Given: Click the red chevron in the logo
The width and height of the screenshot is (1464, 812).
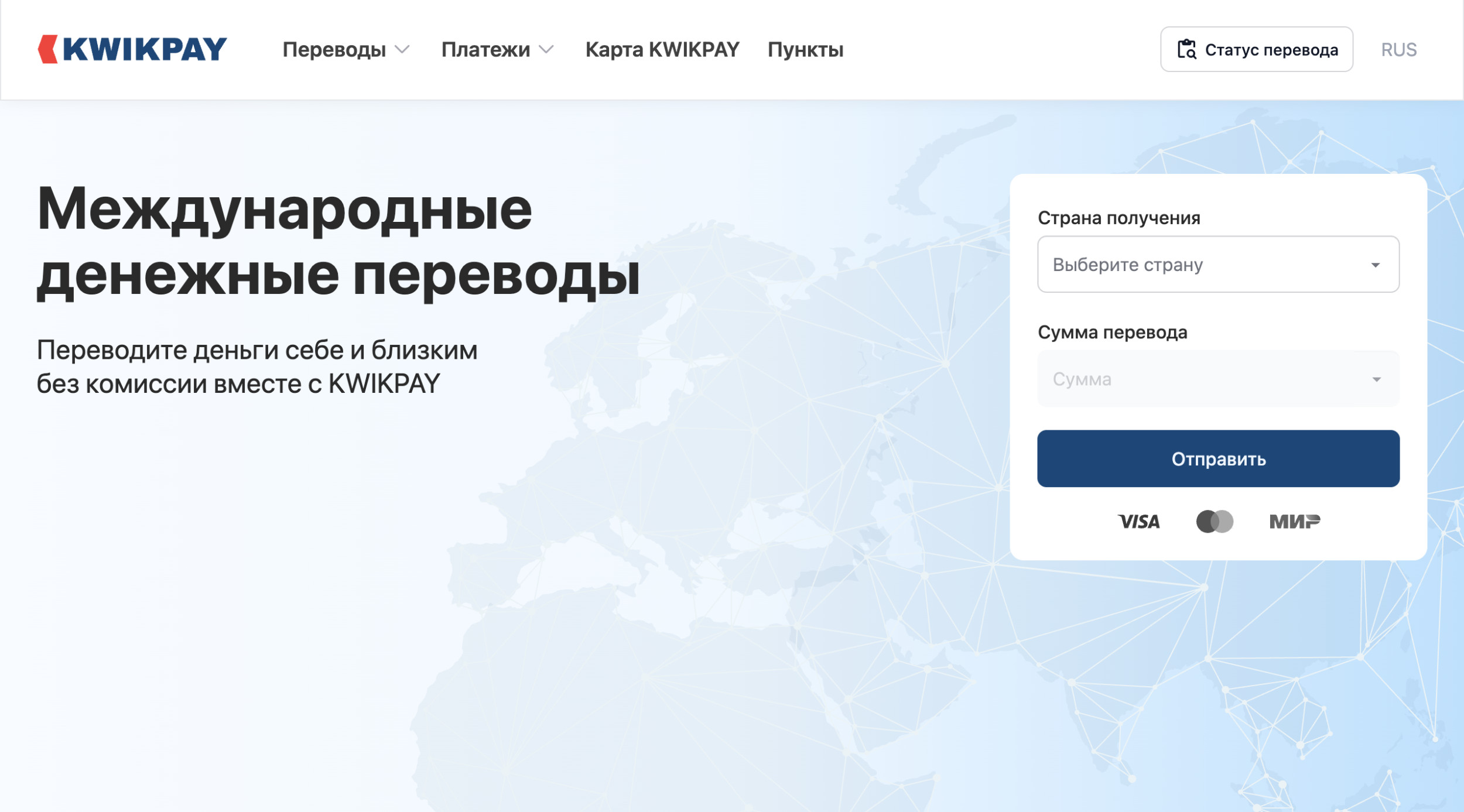Looking at the screenshot, I should (x=48, y=49).
